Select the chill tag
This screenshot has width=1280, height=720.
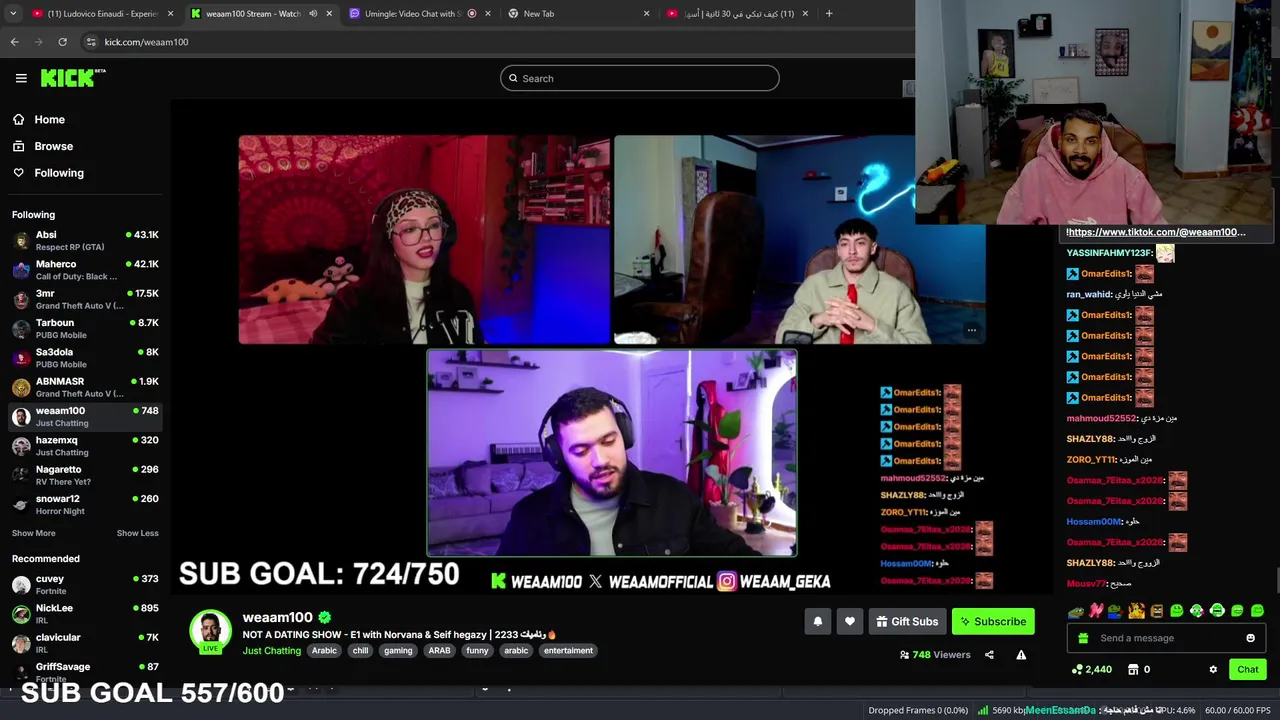tap(360, 651)
